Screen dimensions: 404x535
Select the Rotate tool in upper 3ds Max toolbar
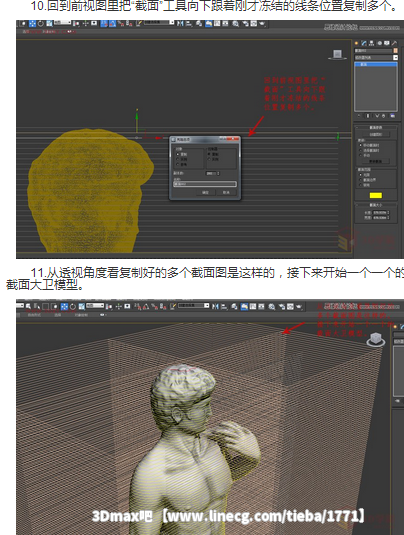(41, 24)
